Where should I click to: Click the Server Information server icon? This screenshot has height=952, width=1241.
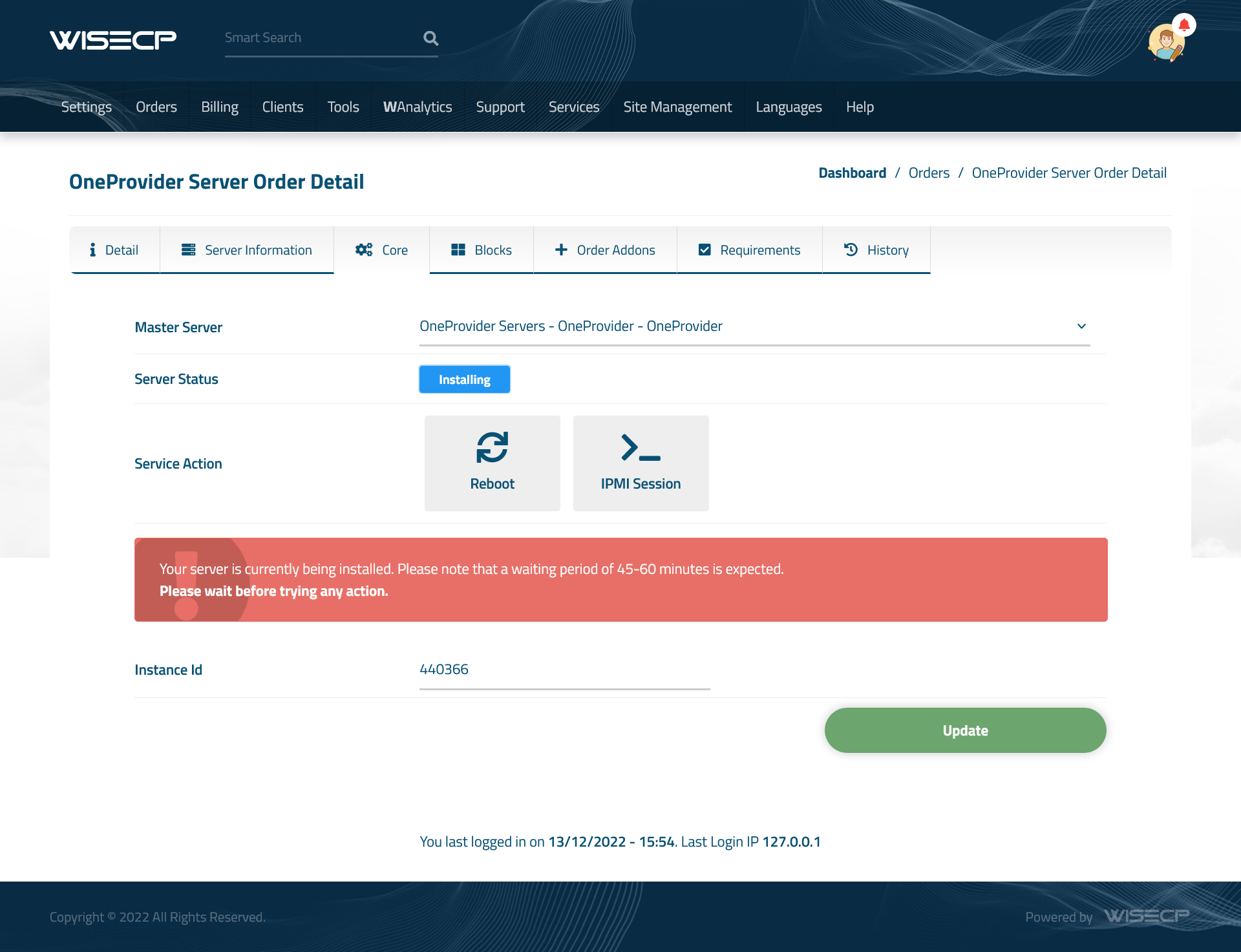pos(189,250)
